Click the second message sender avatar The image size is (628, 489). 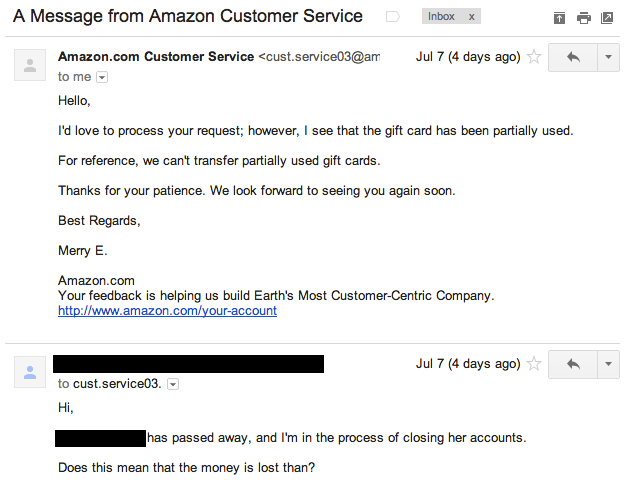(30, 373)
